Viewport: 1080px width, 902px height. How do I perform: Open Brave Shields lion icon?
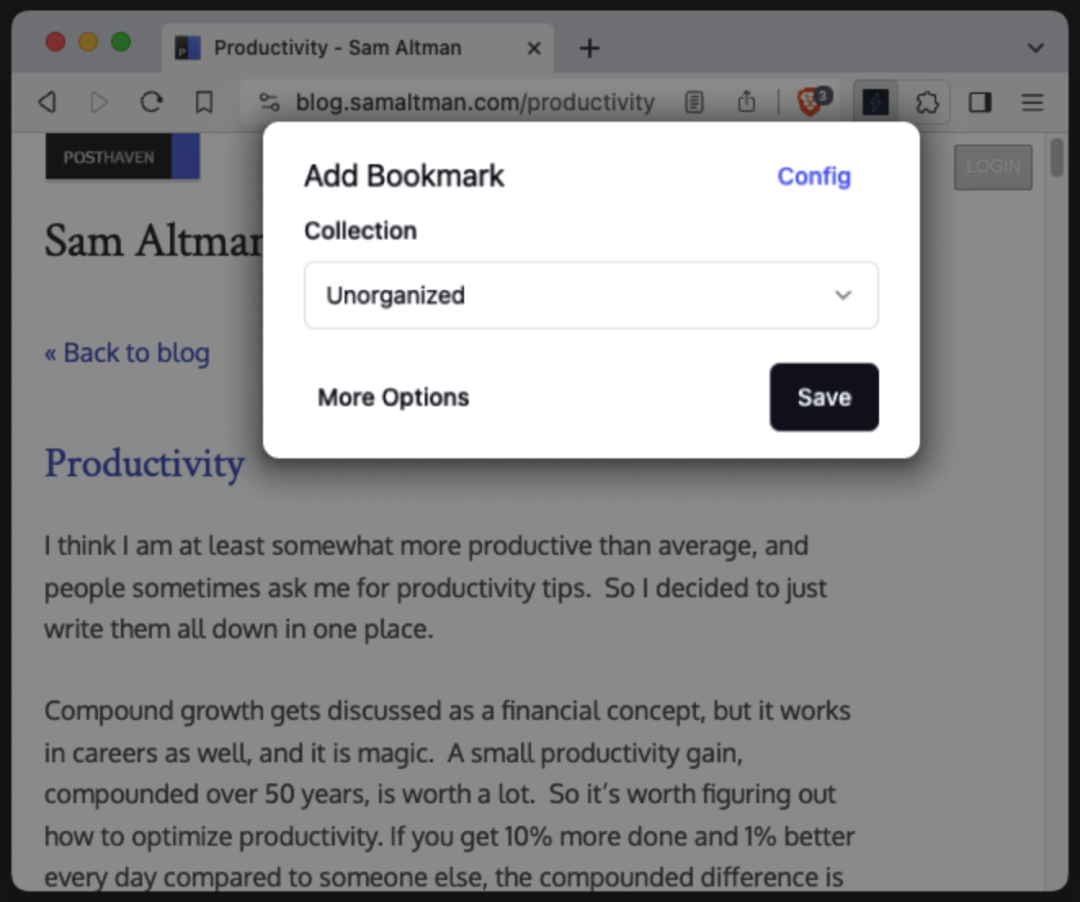(x=810, y=102)
